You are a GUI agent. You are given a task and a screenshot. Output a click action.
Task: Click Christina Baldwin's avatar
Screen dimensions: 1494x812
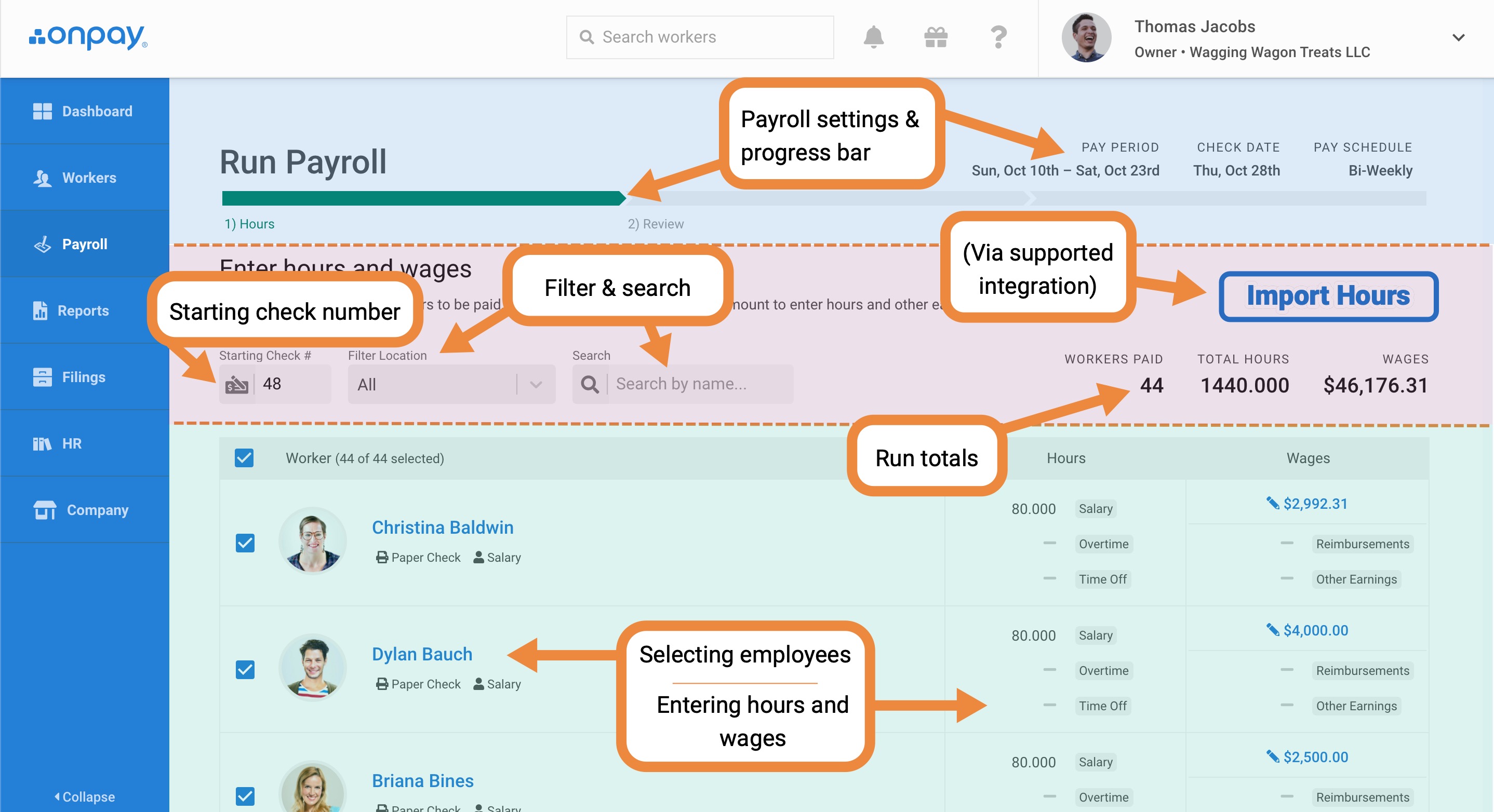coord(313,541)
